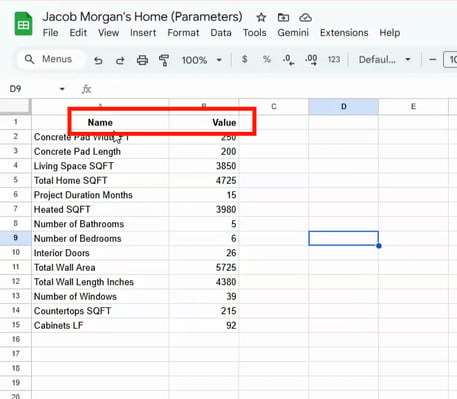457x399 pixels.
Task: Decrease decimal places
Action: click(288, 60)
